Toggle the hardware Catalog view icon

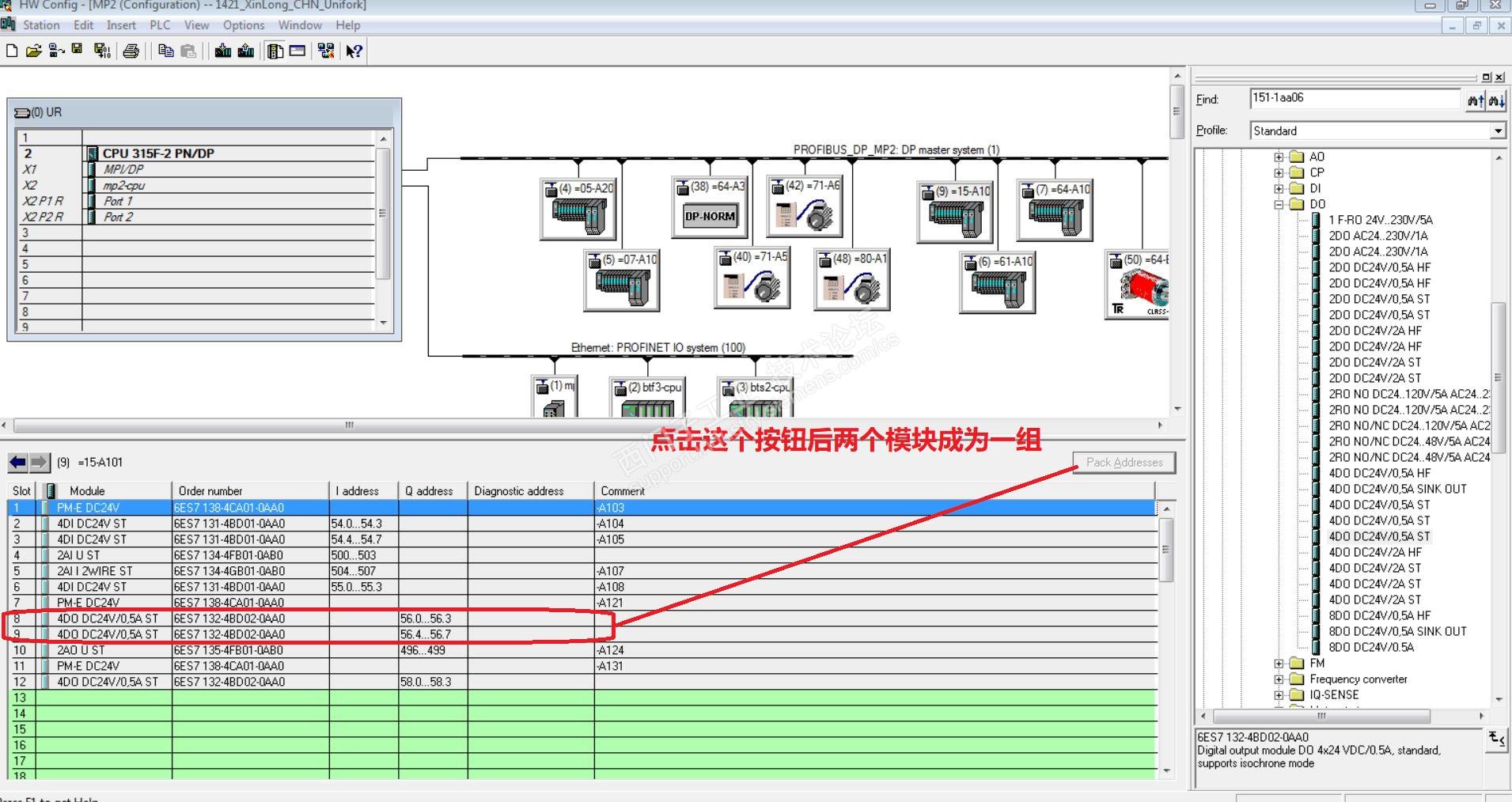[x=275, y=51]
